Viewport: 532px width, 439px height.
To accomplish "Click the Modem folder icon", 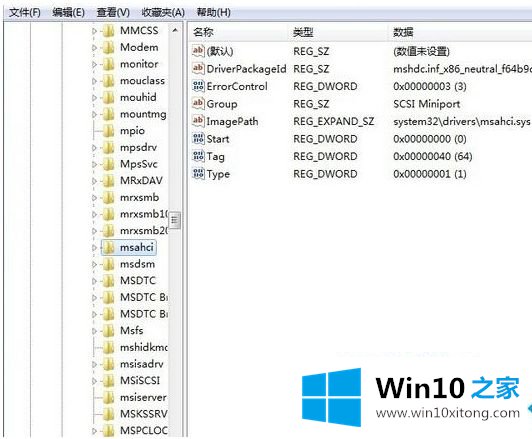I will pos(109,47).
